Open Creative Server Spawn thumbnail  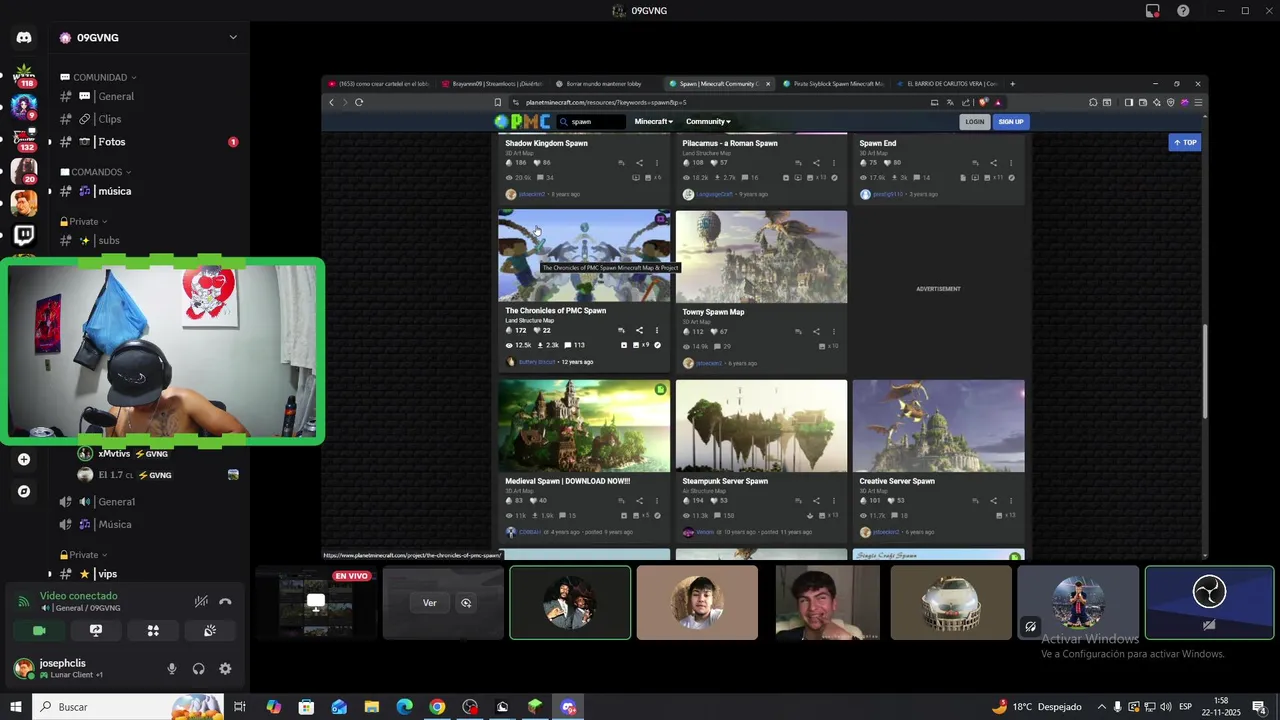938,426
